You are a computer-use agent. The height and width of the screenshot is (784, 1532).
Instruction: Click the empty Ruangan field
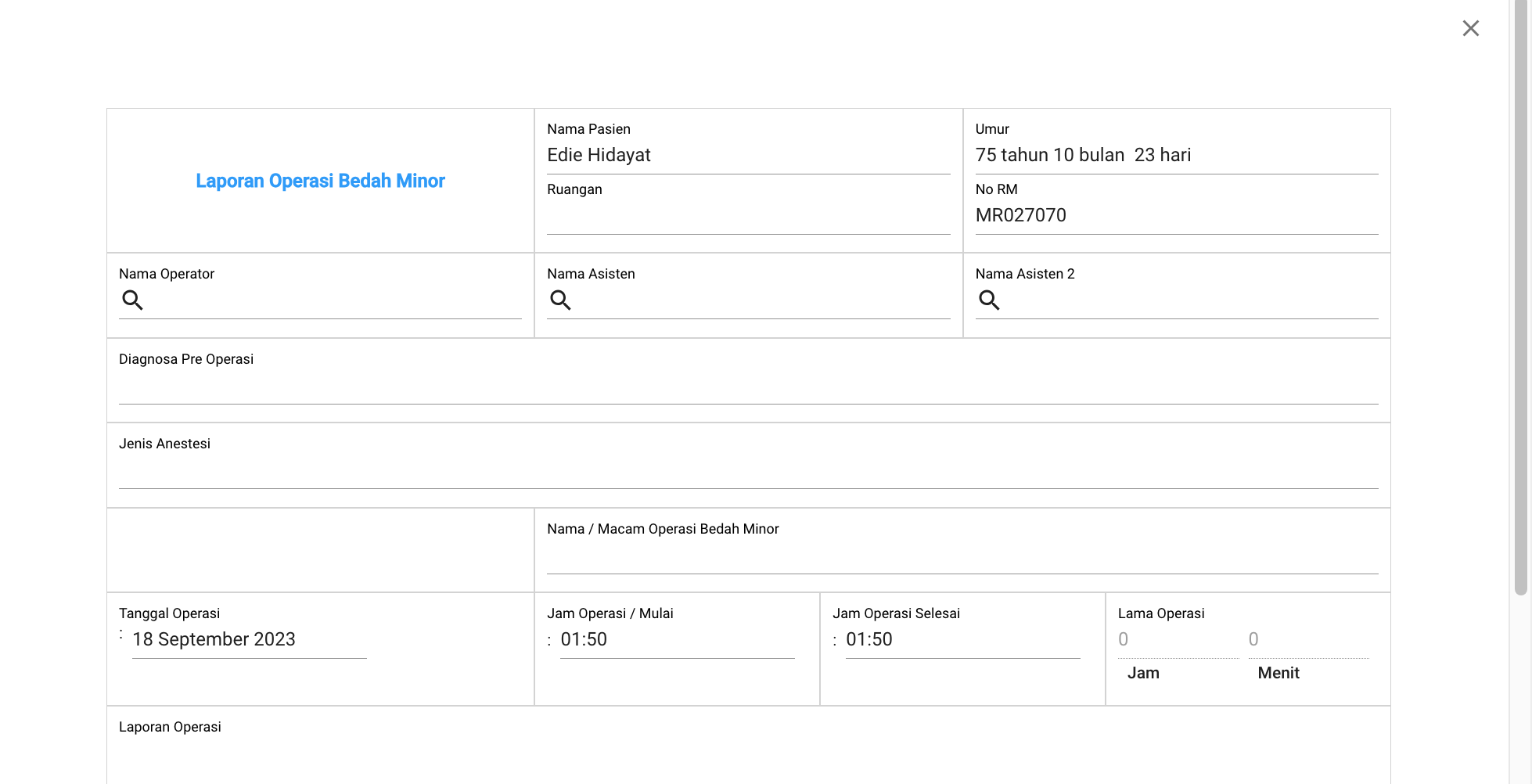[x=748, y=216]
